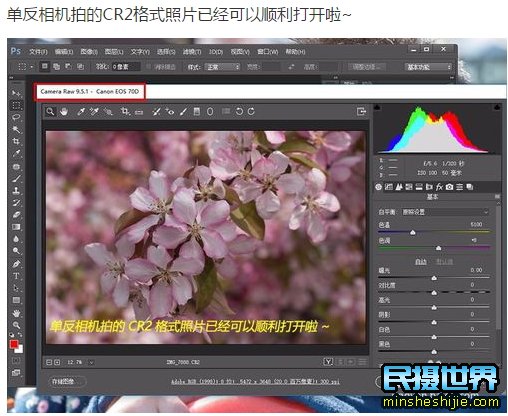The height and width of the screenshot is (416, 508).
Task: Select the Color Sampler tool
Action: [x=94, y=111]
